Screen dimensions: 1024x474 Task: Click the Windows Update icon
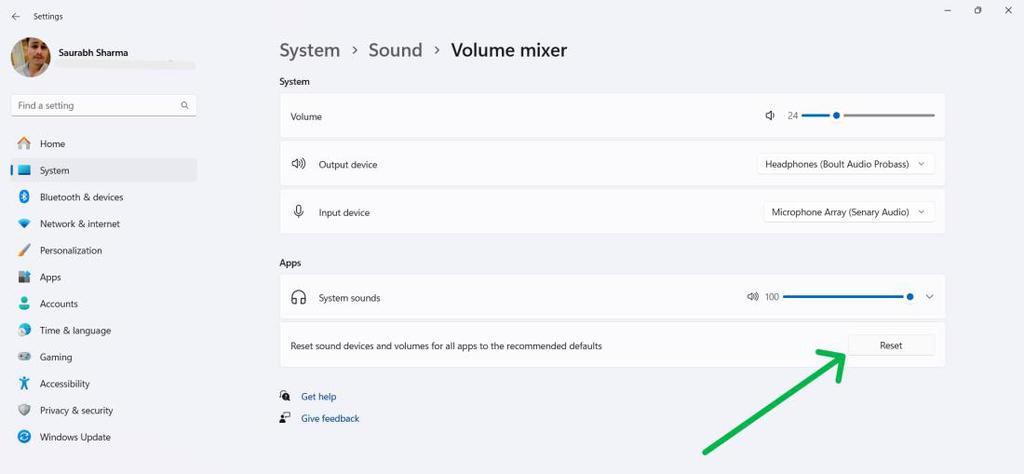24,437
